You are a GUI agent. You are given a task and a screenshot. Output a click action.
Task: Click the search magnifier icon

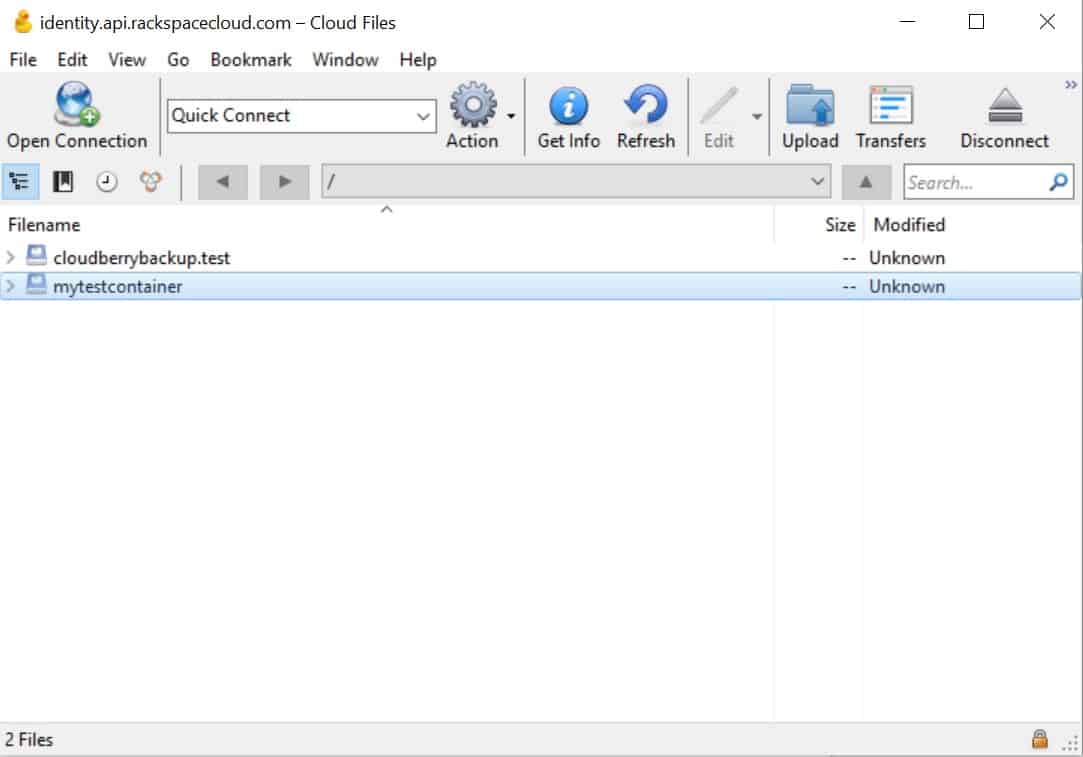1059,182
